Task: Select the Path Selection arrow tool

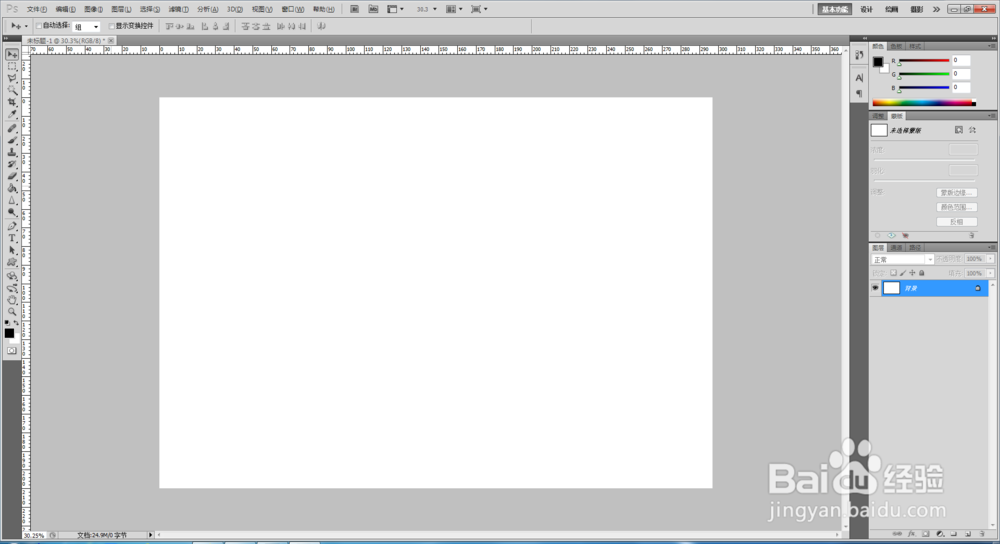Action: pos(12,251)
